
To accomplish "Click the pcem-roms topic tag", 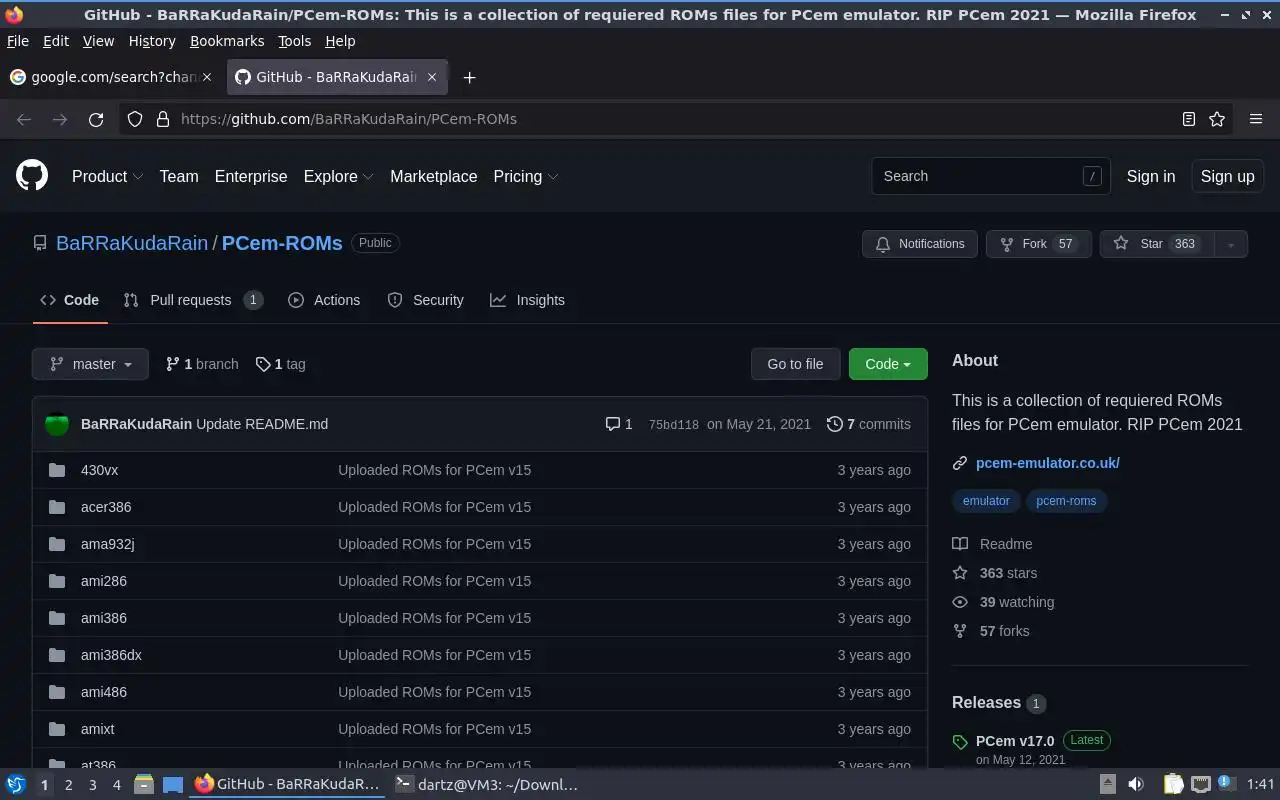I will [1066, 501].
